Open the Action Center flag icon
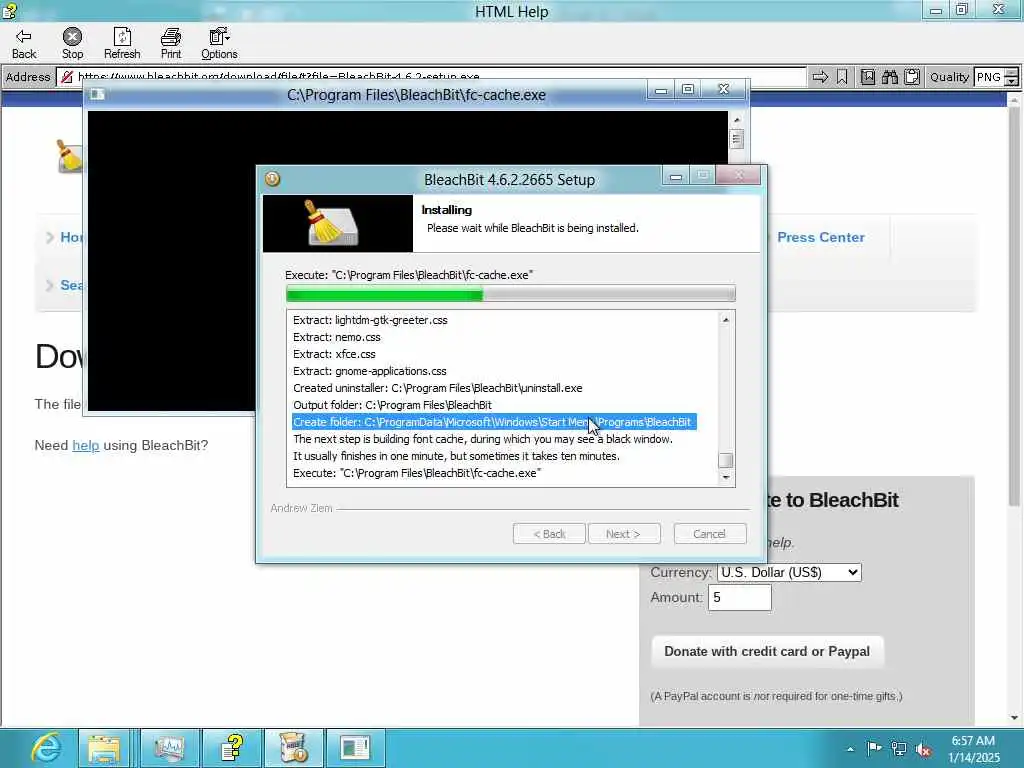The width and height of the screenshot is (1024, 768). point(874,748)
